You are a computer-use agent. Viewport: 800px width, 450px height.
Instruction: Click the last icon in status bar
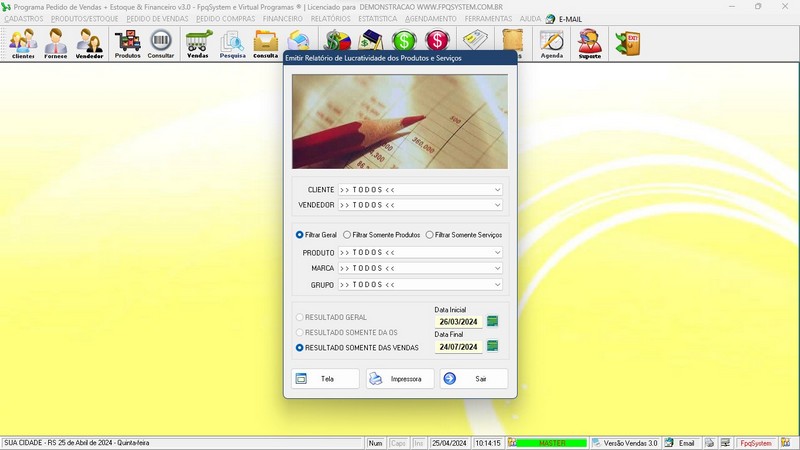click(x=786, y=443)
